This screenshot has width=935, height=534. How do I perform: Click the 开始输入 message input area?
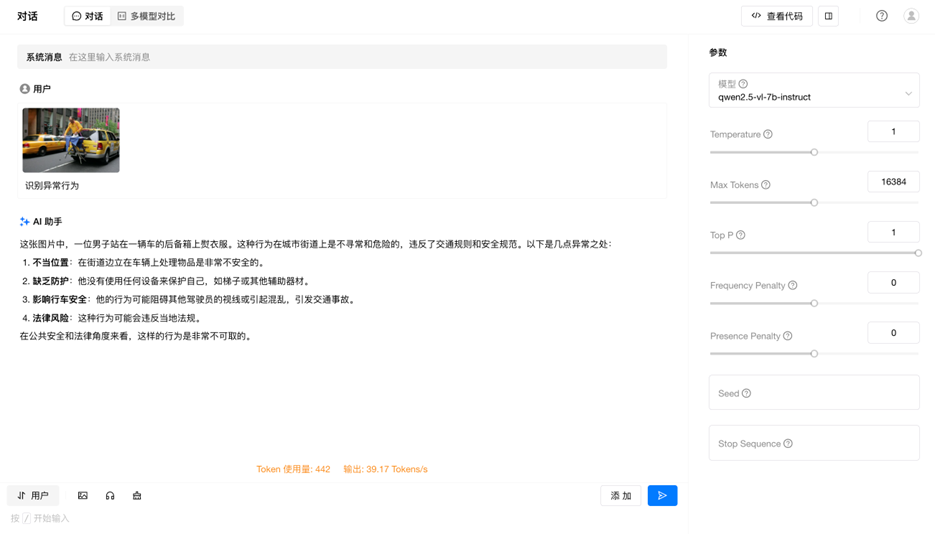[x=343, y=519]
